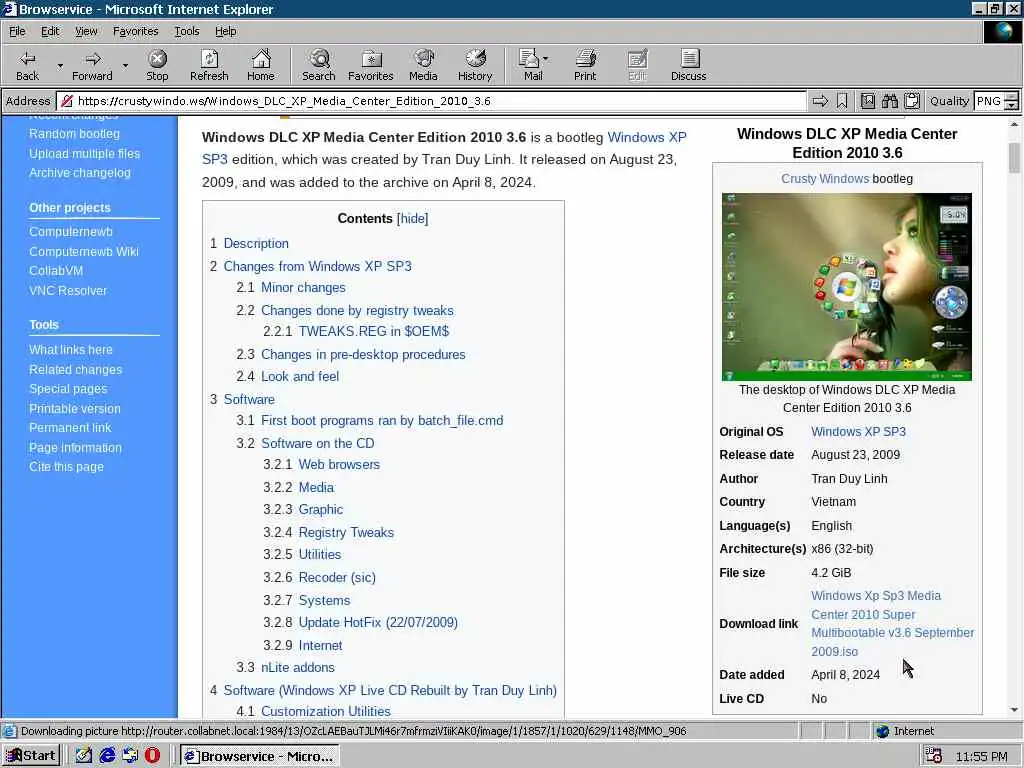1024x768 pixels.
Task: Open Archive changelog link
Action: coord(80,172)
